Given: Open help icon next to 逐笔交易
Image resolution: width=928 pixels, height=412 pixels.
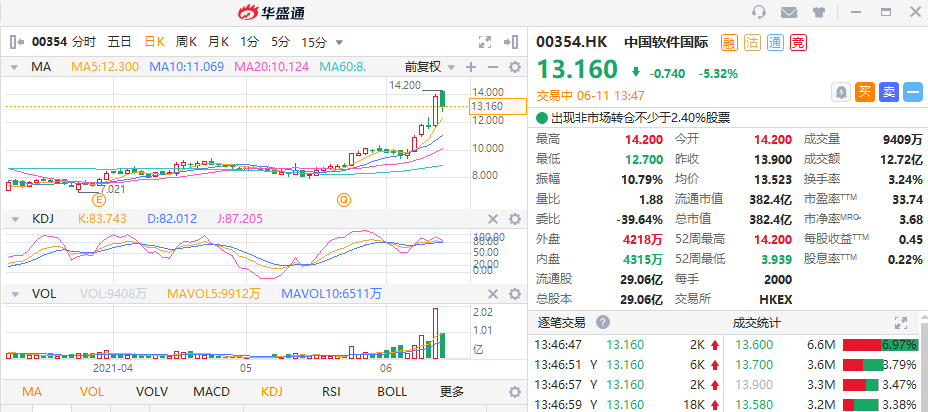Looking at the screenshot, I should point(603,323).
